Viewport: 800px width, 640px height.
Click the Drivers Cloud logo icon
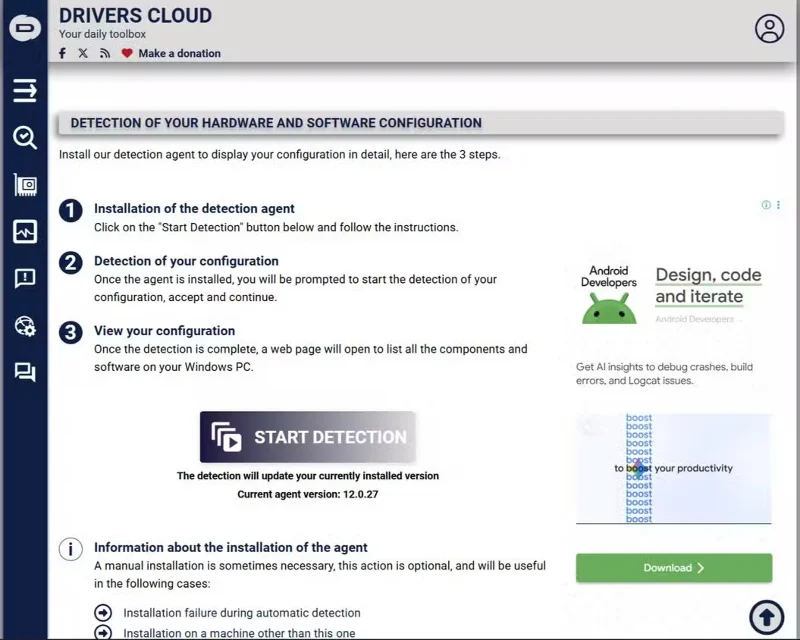coord(24,27)
